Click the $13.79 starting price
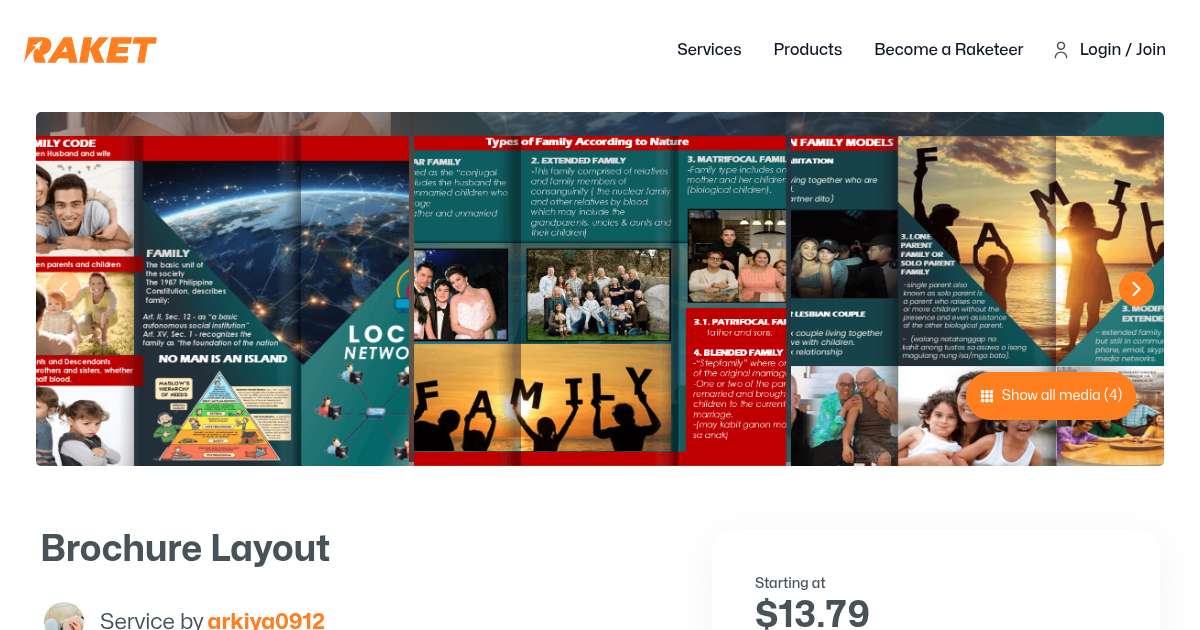Image resolution: width=1200 pixels, height=630 pixels. click(x=812, y=613)
